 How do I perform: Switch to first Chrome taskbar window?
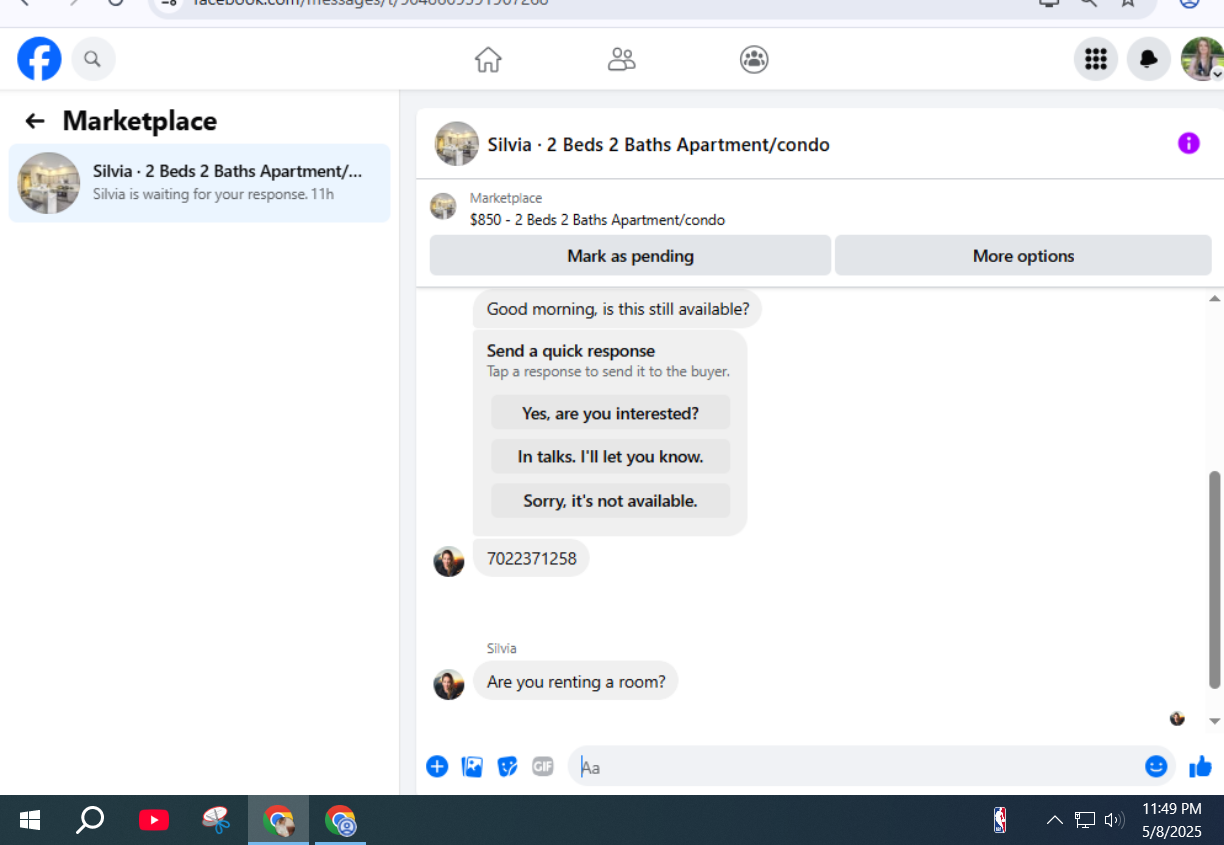coord(278,821)
